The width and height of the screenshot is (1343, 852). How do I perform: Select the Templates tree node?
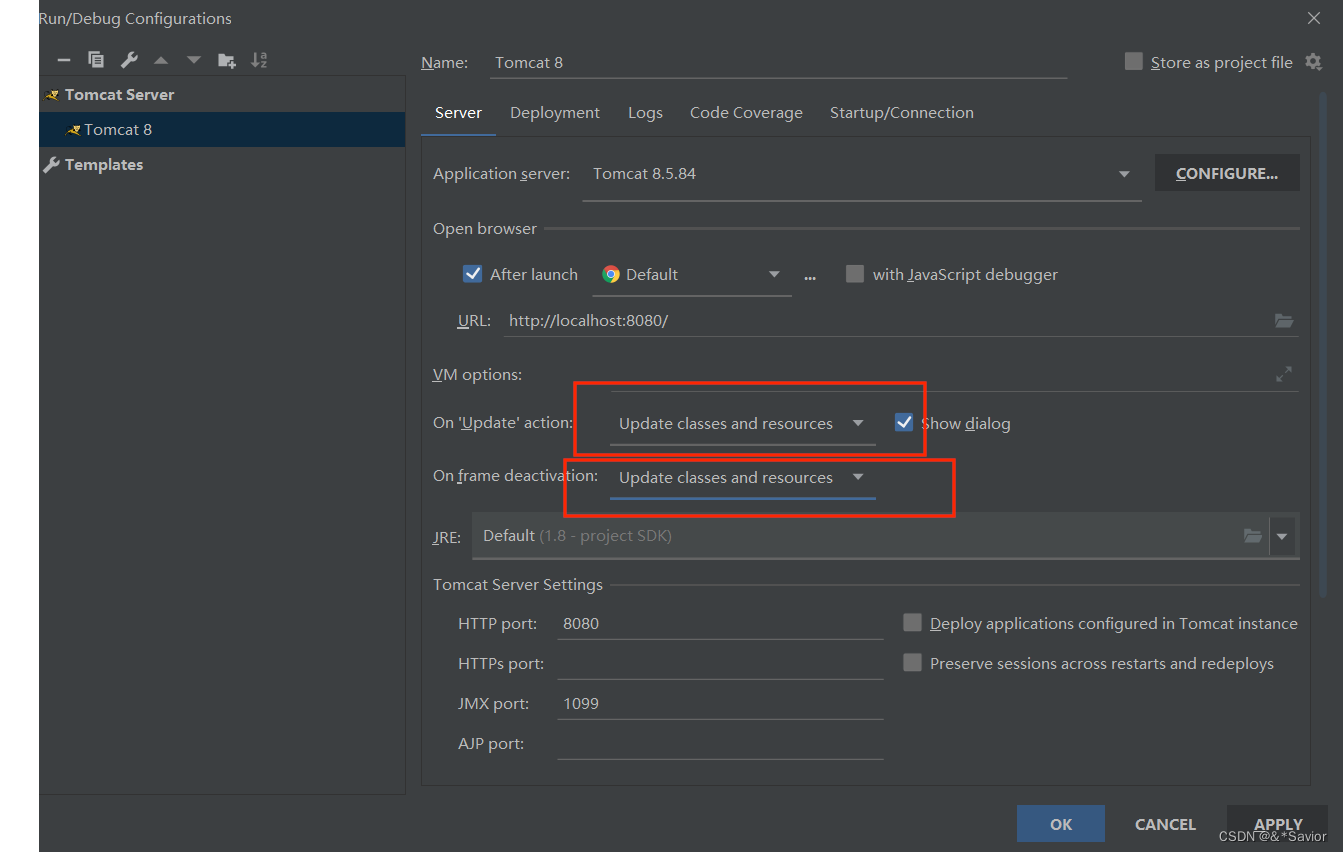[104, 165]
